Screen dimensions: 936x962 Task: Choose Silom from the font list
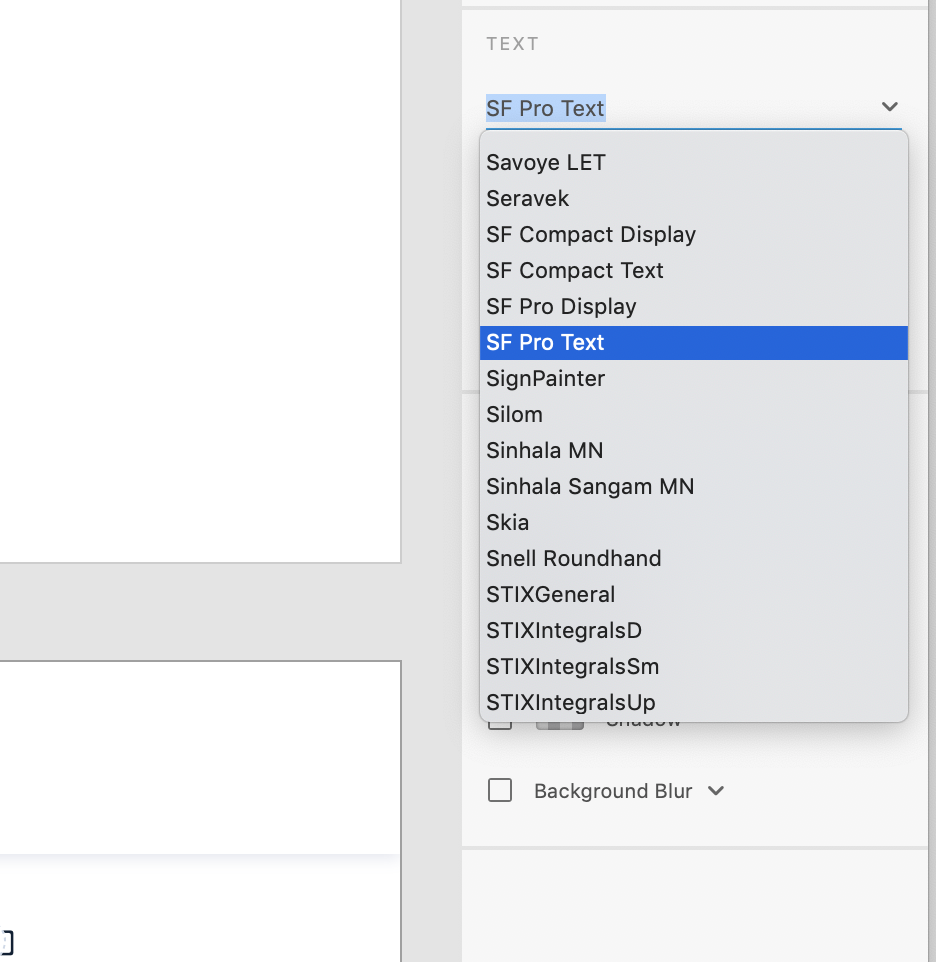[x=515, y=414]
